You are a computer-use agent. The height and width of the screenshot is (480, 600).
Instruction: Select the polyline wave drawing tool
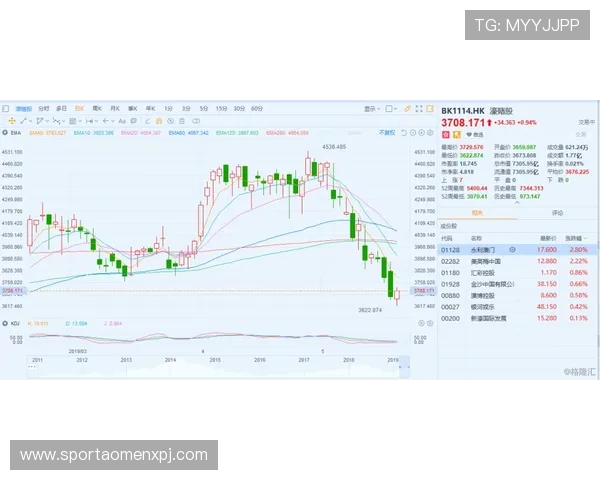coord(56,121)
